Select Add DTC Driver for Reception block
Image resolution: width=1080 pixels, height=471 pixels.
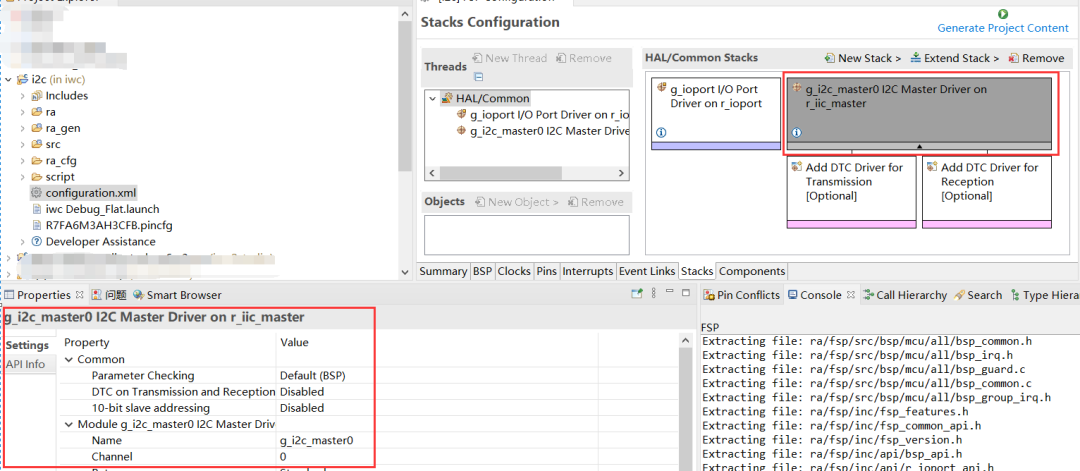pyautogui.click(x=987, y=191)
